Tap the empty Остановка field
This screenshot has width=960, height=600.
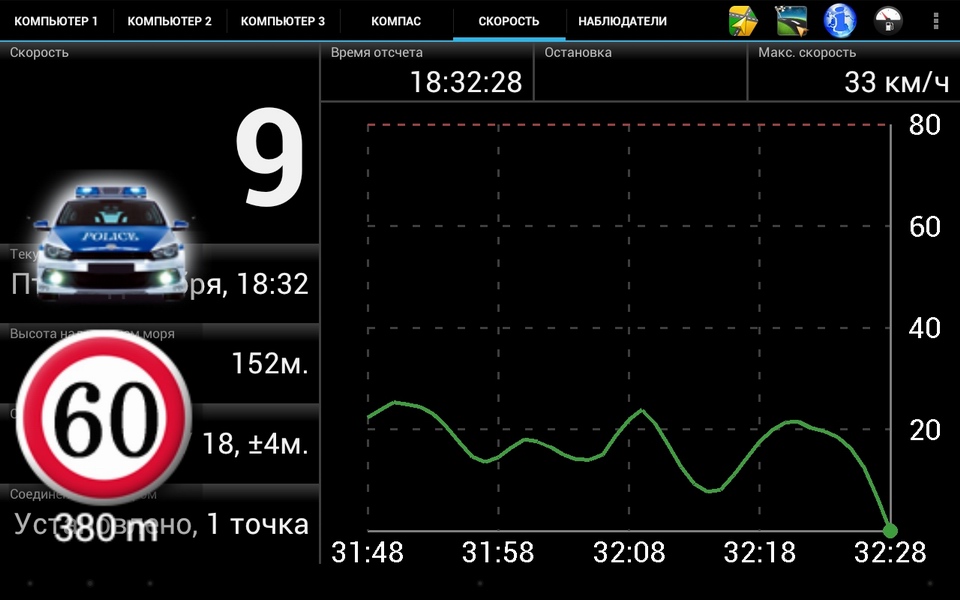640,72
